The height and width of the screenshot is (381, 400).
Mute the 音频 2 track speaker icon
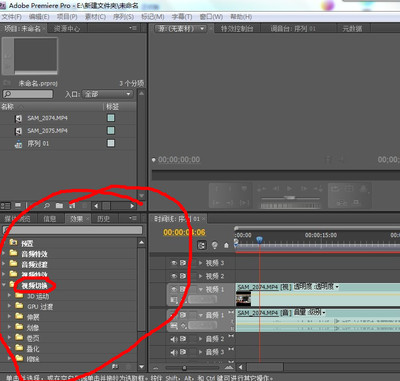point(174,339)
